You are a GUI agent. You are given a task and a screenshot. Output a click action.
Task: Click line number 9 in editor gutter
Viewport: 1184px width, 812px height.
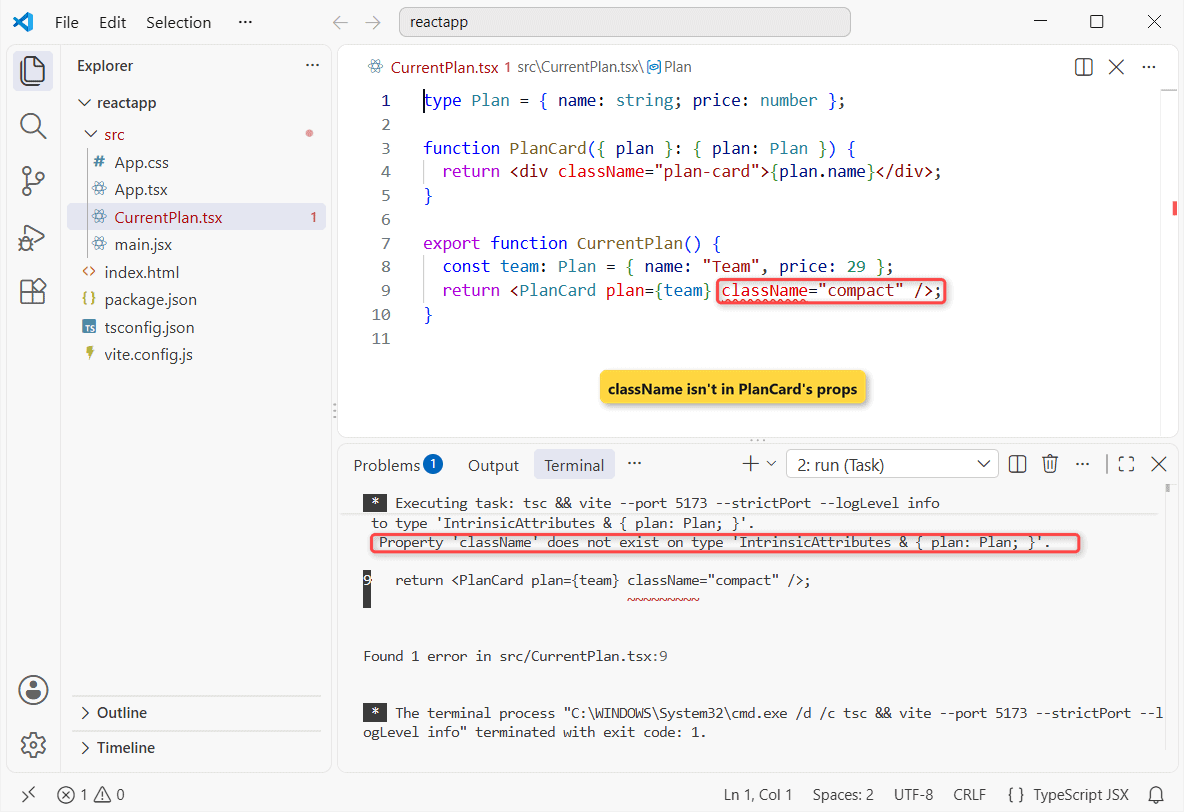point(386,291)
